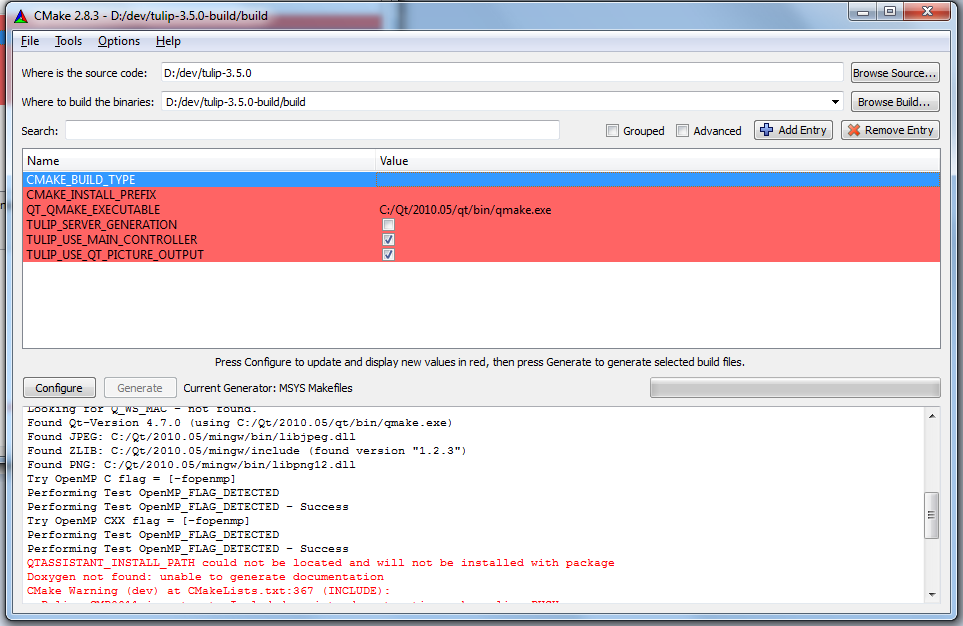
Task: Click the Browse Source button
Action: (895, 73)
